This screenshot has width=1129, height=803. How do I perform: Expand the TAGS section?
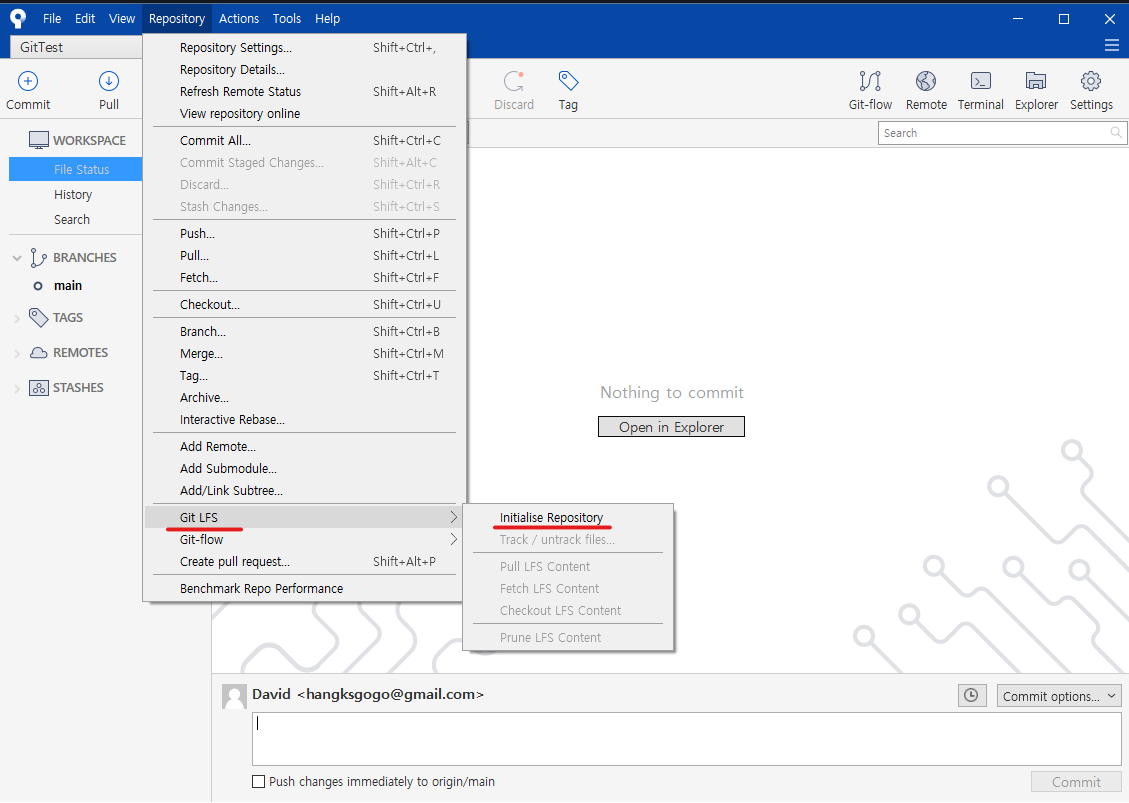click(x=16, y=317)
